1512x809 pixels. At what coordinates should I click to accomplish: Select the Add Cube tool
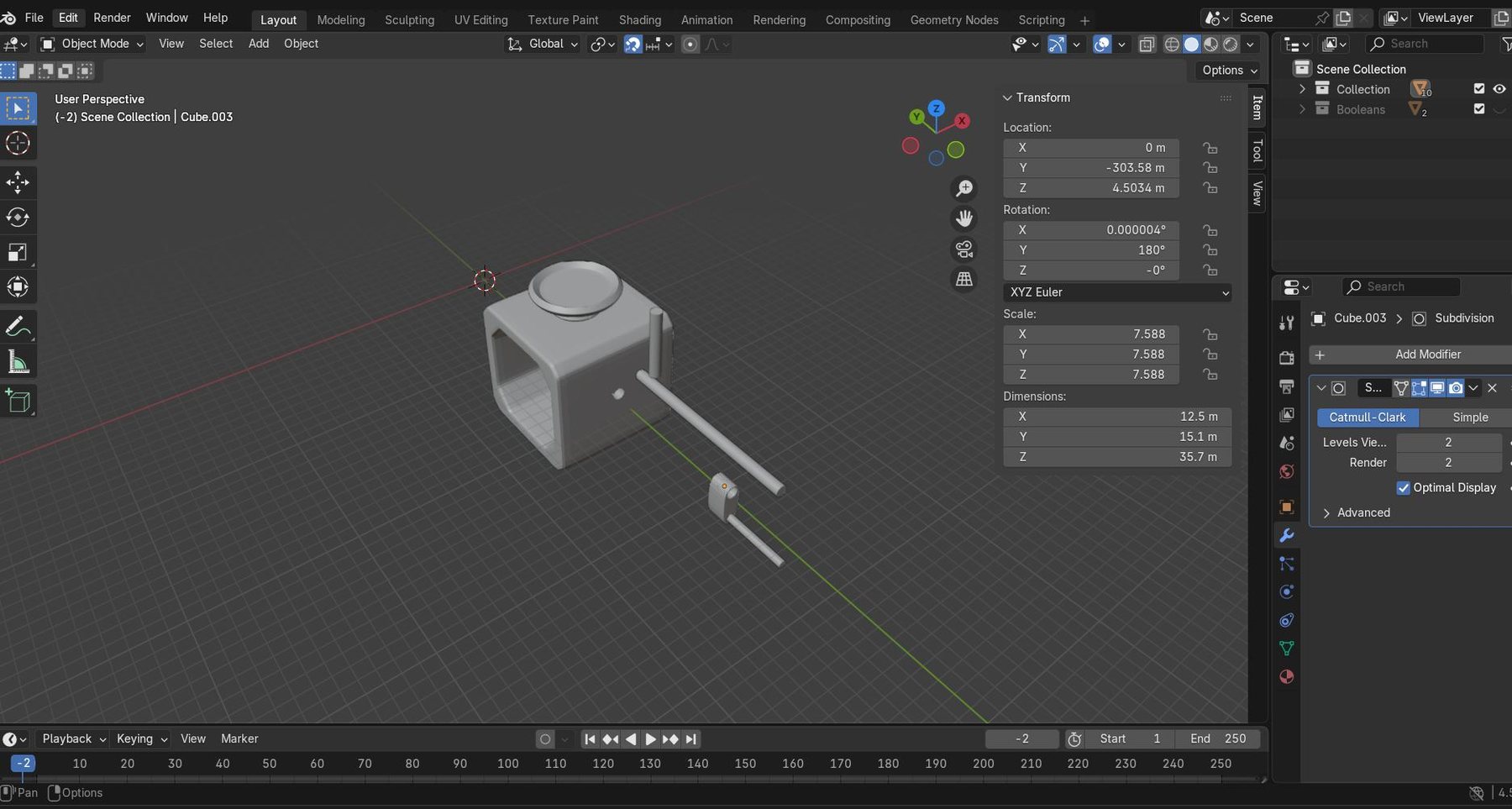tap(18, 402)
